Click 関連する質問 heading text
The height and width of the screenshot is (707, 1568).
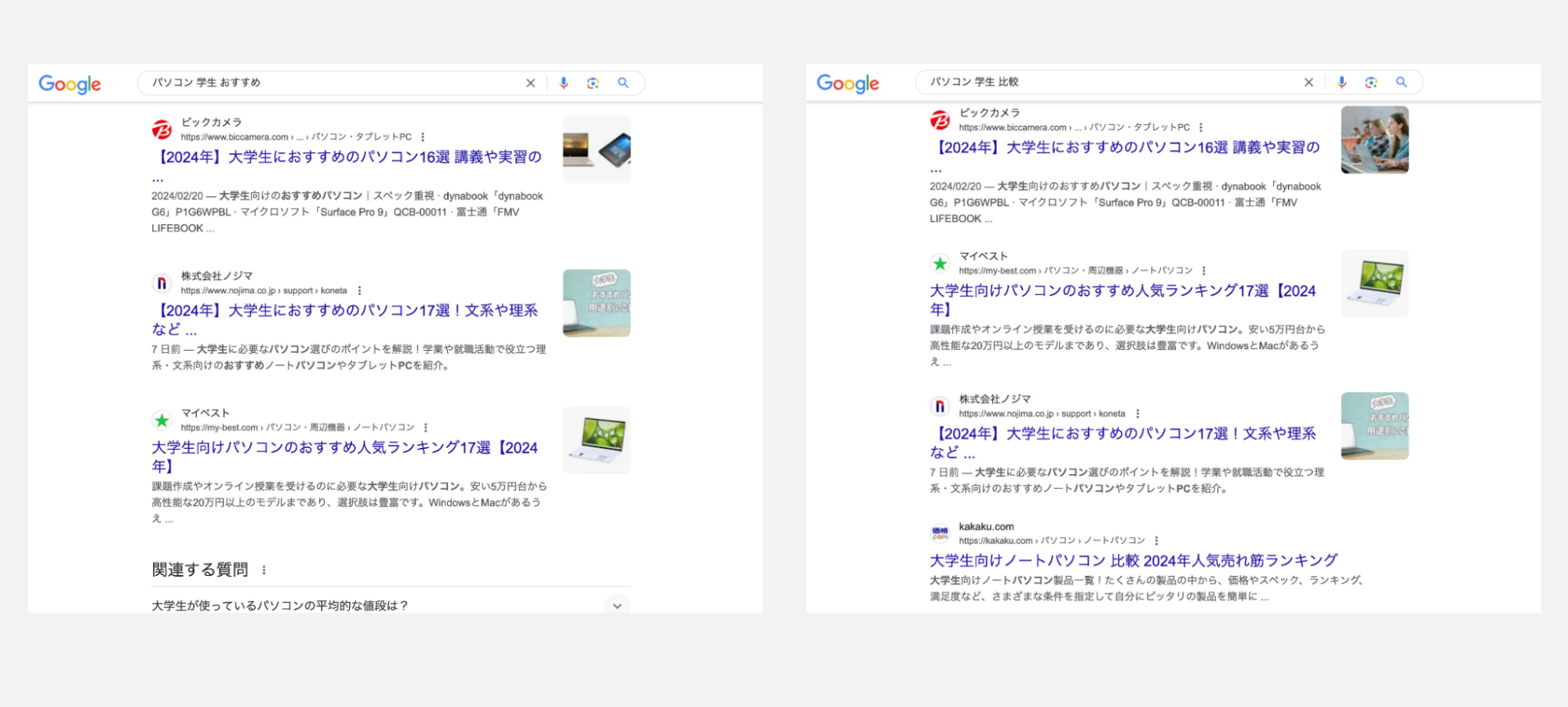[200, 570]
